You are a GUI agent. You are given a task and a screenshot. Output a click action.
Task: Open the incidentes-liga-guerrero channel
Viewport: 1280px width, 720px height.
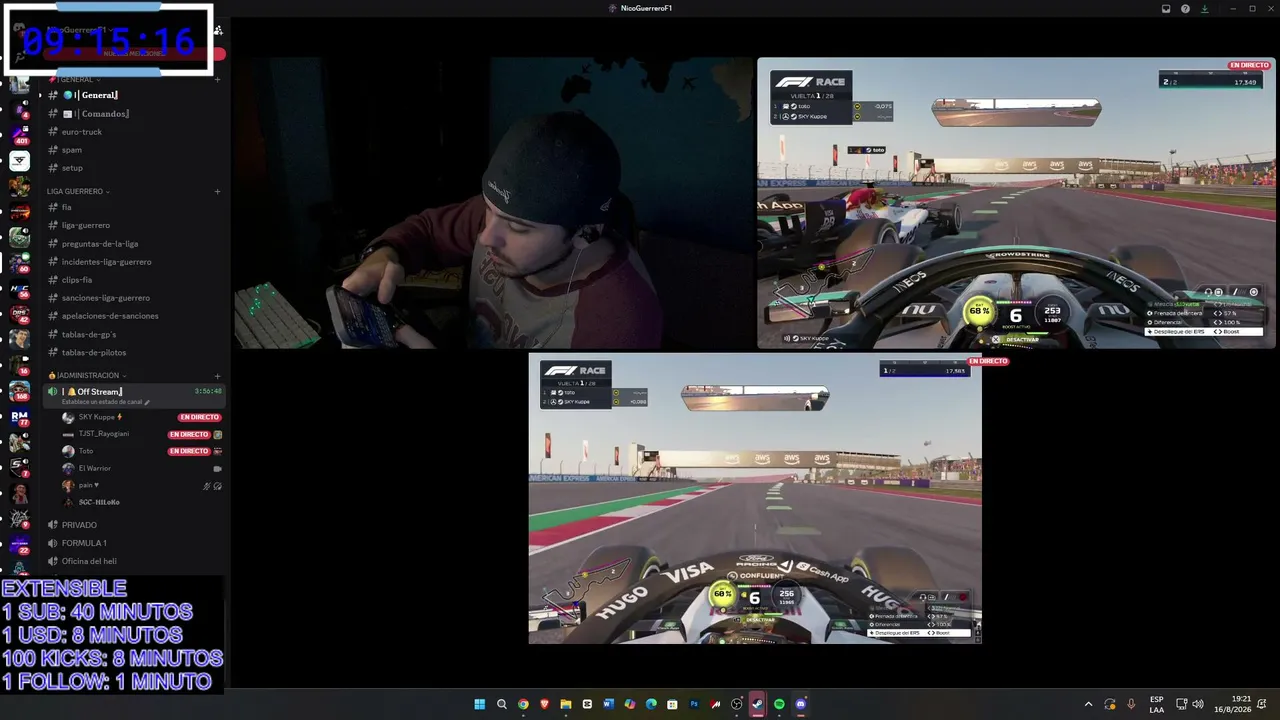point(135,262)
